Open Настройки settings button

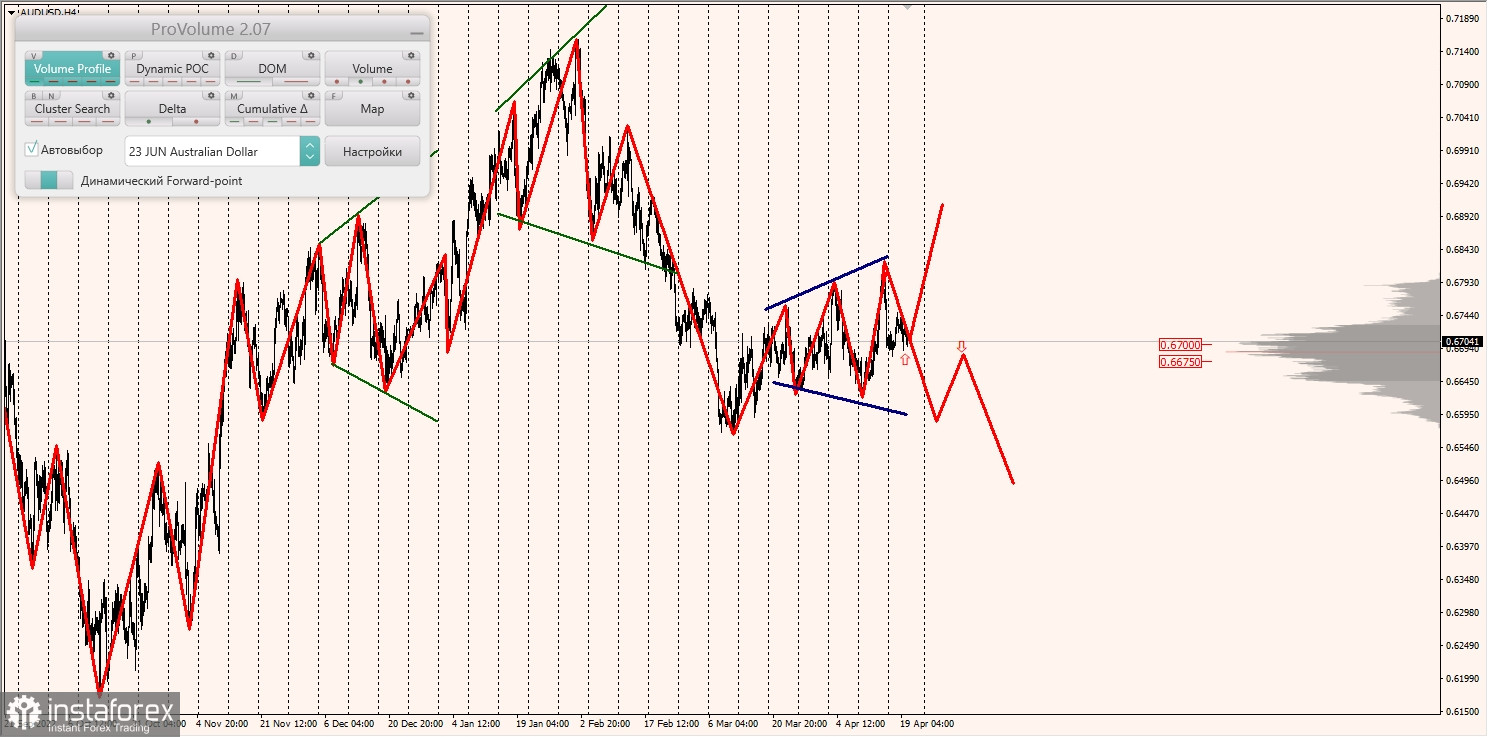pyautogui.click(x=372, y=151)
